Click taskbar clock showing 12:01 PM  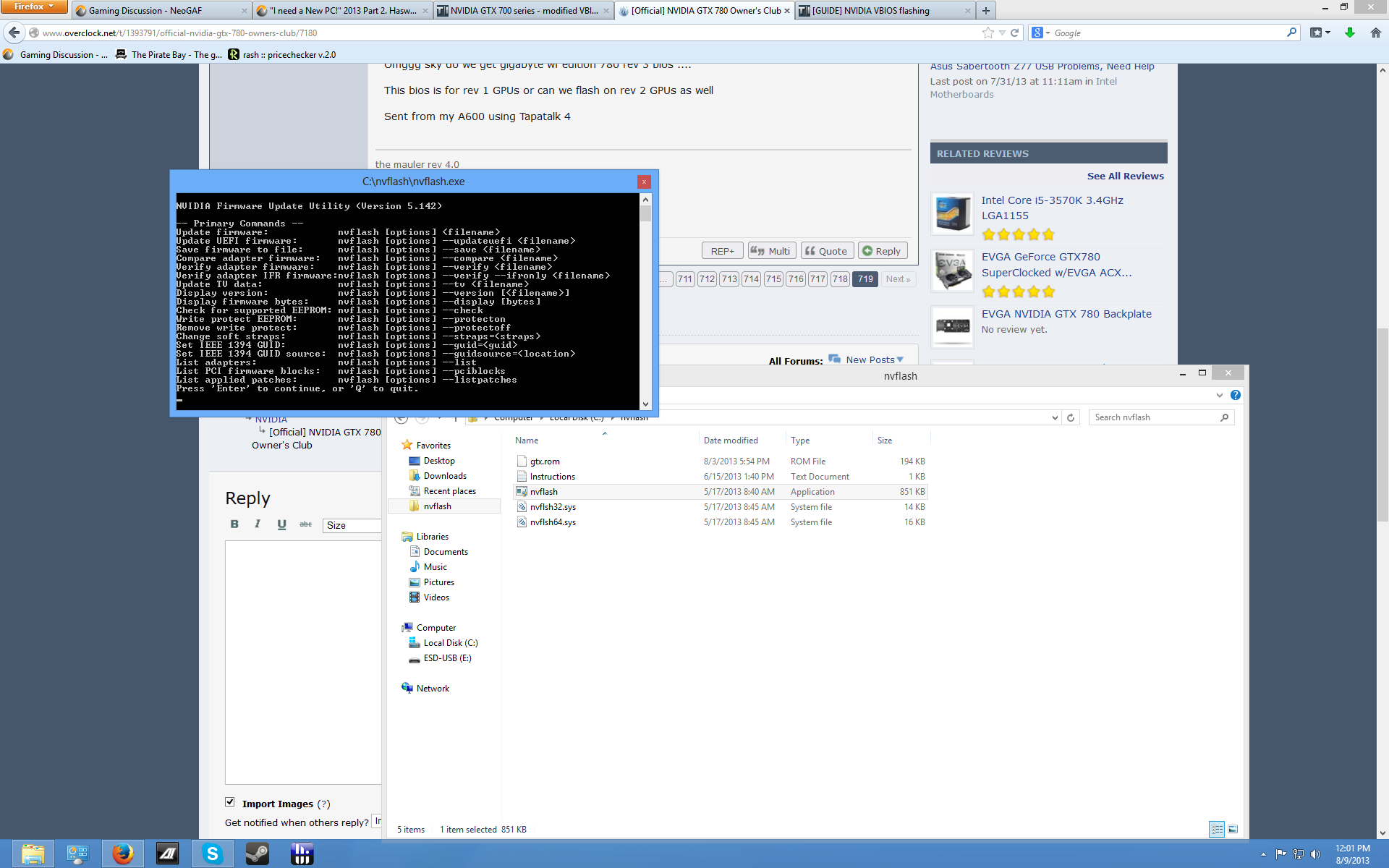(1352, 854)
